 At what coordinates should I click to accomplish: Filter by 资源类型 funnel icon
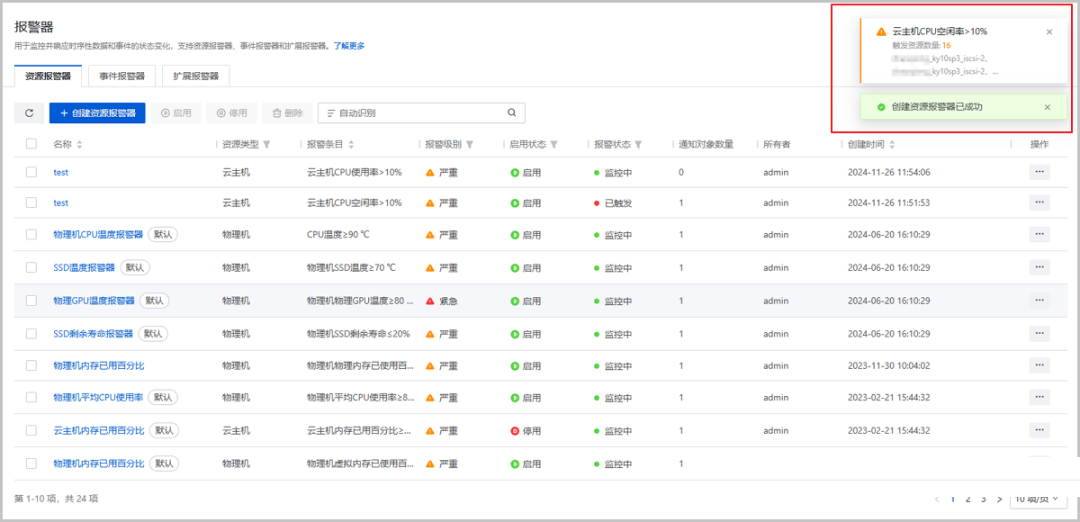267,145
